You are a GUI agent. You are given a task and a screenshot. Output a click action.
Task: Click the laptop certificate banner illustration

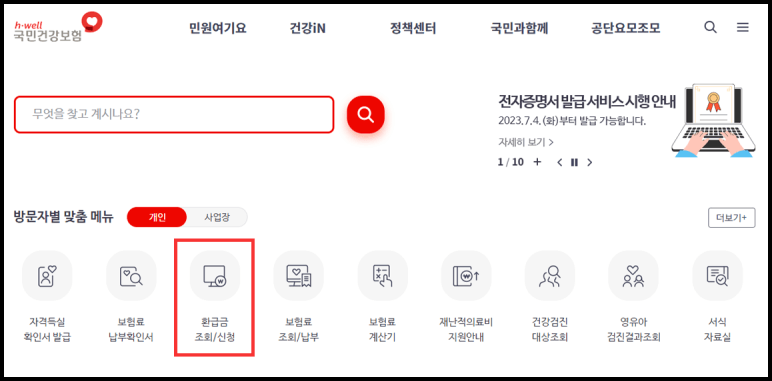point(713,121)
